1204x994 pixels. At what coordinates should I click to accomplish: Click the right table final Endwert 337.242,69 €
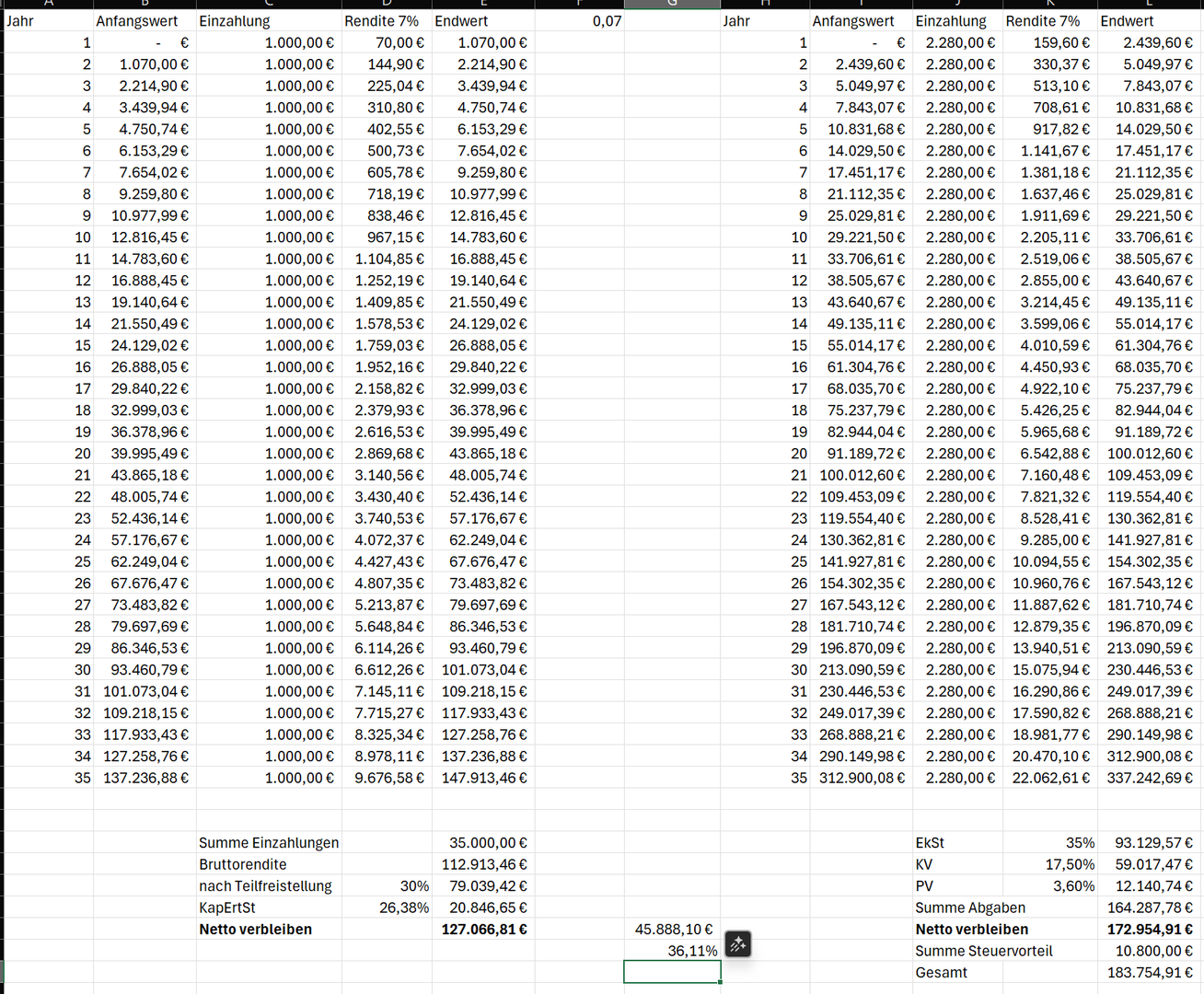pyautogui.click(x=1150, y=778)
